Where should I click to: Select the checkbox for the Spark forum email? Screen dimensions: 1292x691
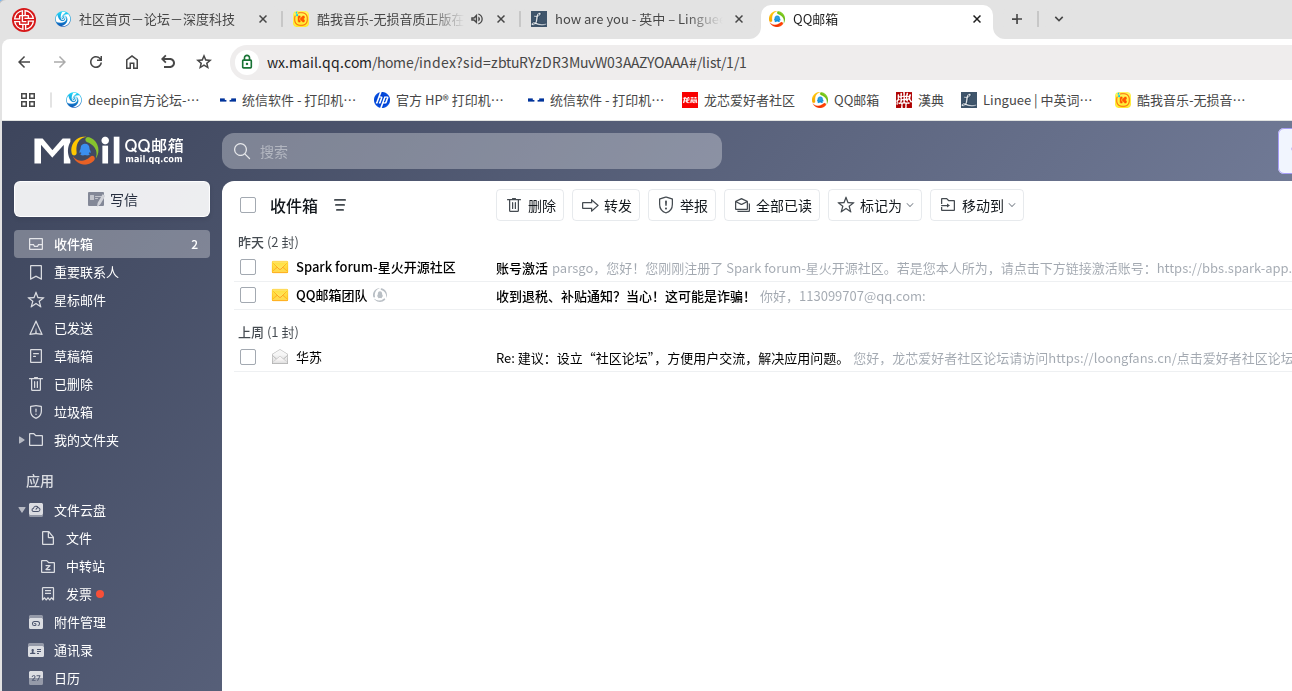click(x=247, y=267)
